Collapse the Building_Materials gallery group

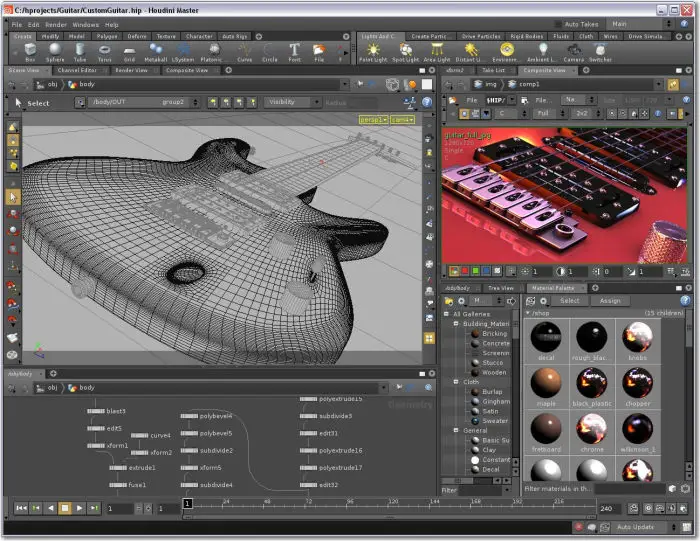[456, 324]
